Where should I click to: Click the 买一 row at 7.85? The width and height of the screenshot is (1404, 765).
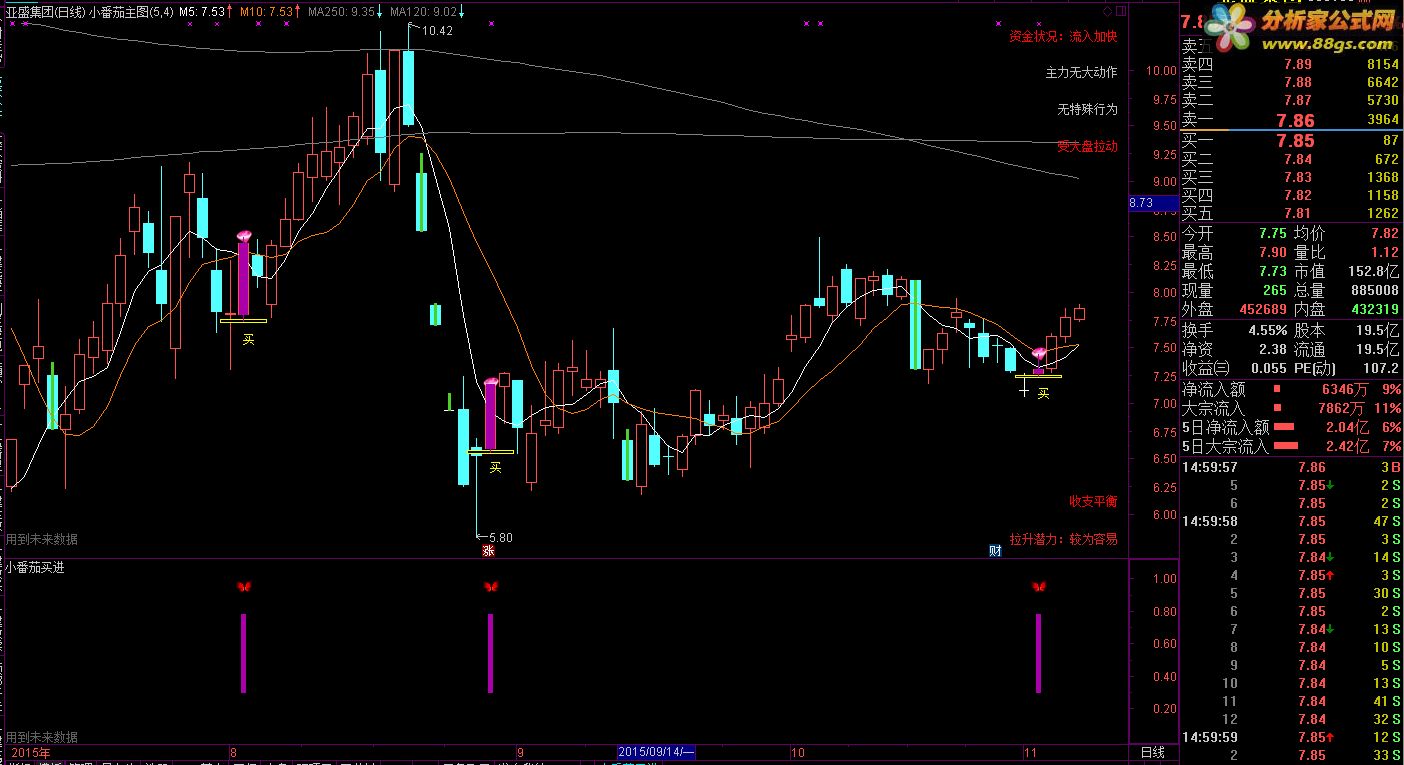pos(1291,141)
